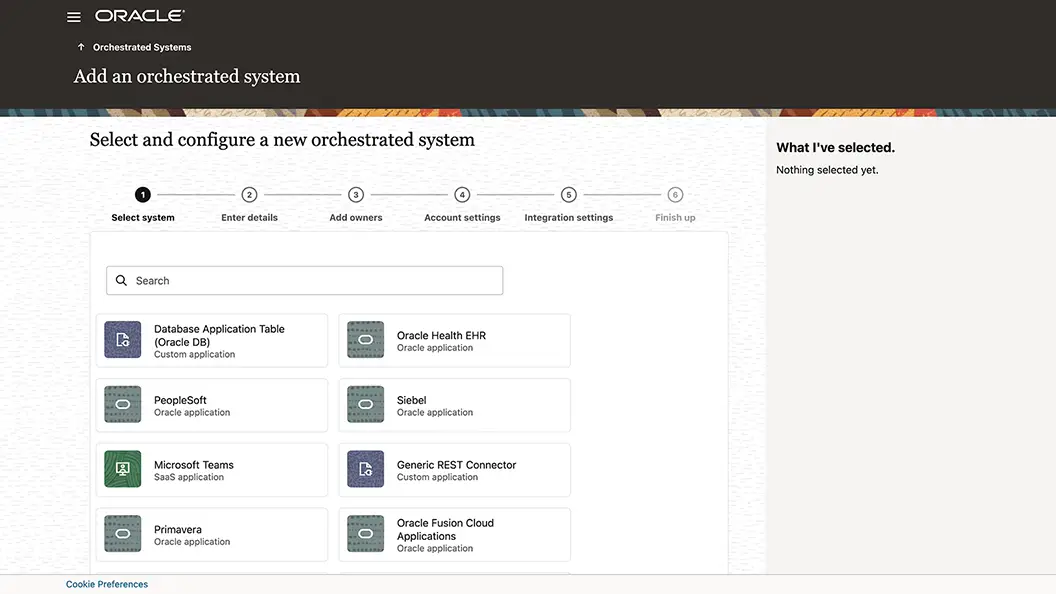Click the Oracle Health EHR icon
Image resolution: width=1056 pixels, height=594 pixels.
(366, 339)
